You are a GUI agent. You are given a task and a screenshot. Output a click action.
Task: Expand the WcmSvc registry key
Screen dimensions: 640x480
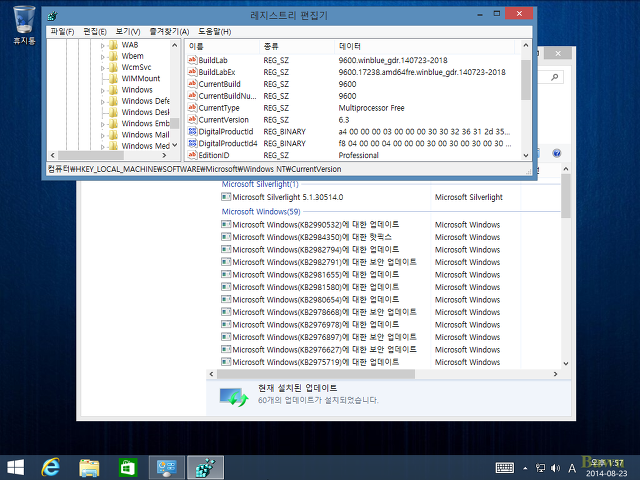[102, 68]
